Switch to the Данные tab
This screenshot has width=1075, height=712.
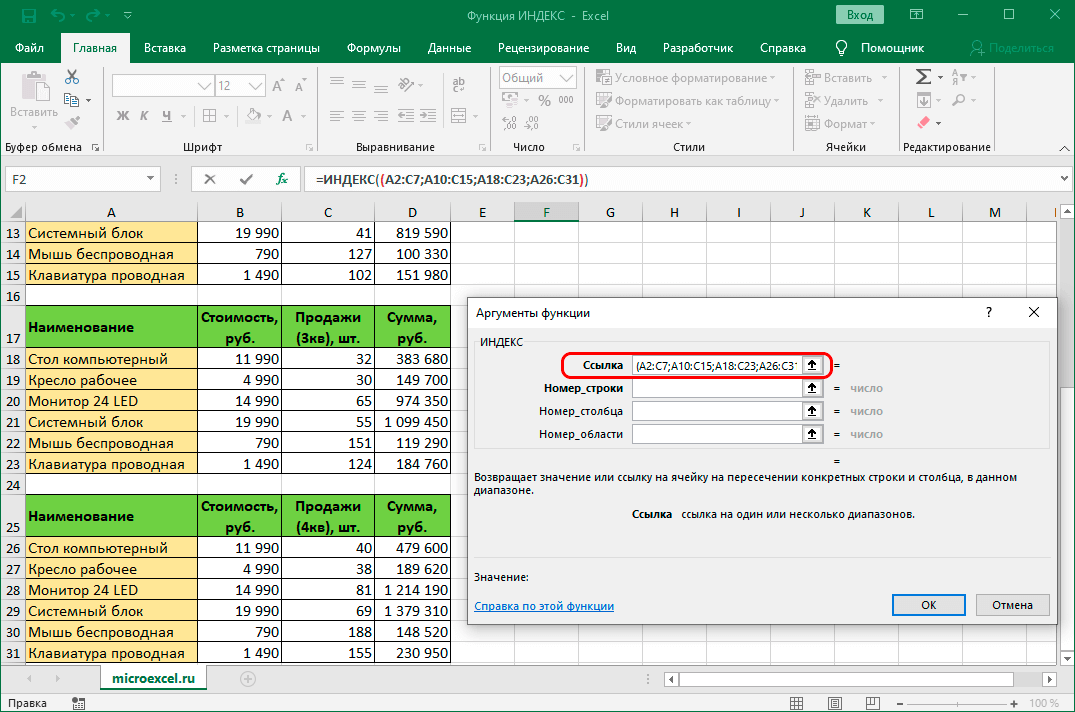point(449,48)
